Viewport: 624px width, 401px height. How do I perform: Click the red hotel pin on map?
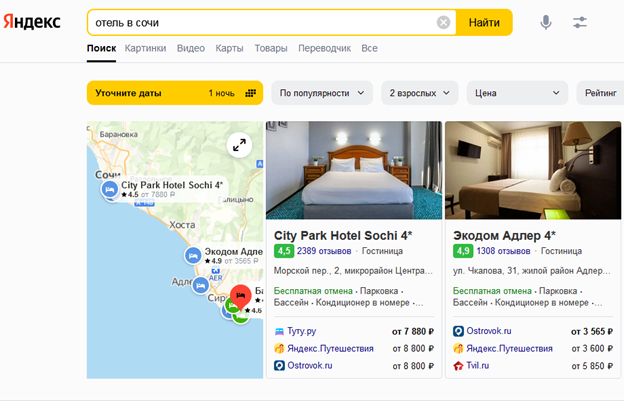(x=240, y=296)
